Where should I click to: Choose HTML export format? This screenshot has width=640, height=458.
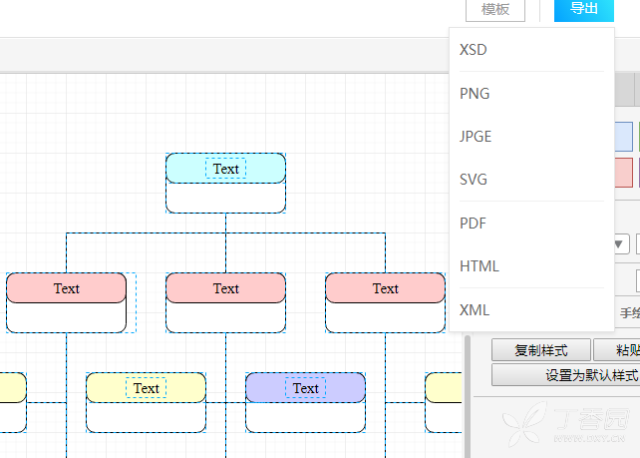pyautogui.click(x=531, y=266)
